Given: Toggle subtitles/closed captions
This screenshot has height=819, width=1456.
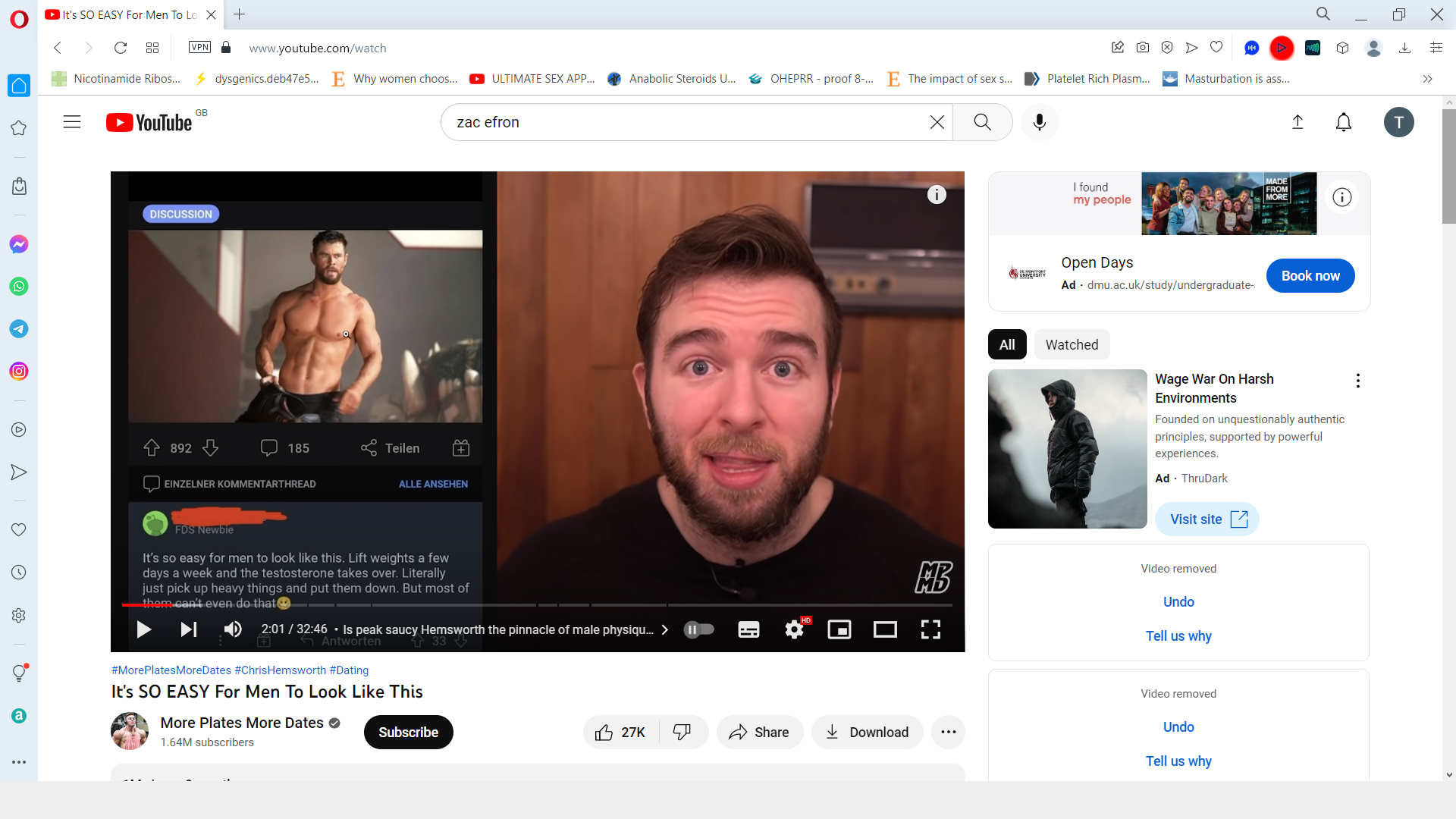Looking at the screenshot, I should pyautogui.click(x=748, y=629).
